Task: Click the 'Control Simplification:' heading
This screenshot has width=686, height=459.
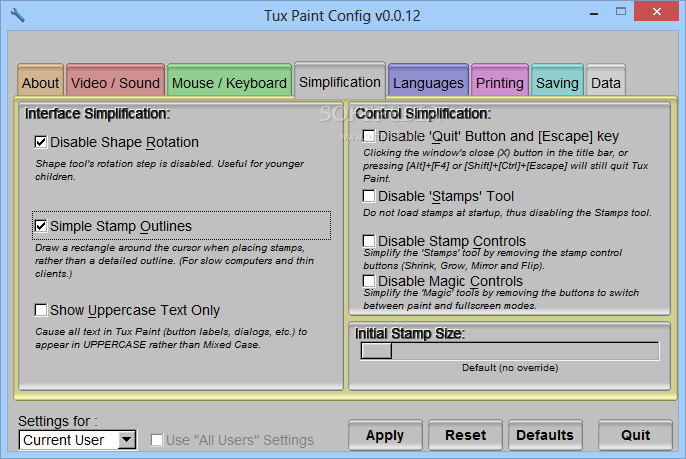Action: coord(423,114)
